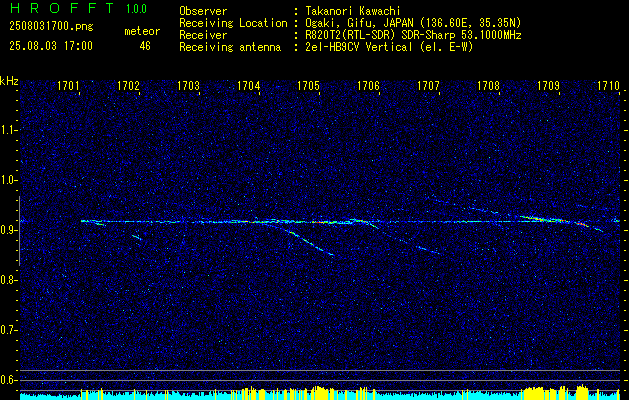This screenshot has width=629, height=400.
Task: Select observer name Takanori Kawachi
Action: pos(352,11)
